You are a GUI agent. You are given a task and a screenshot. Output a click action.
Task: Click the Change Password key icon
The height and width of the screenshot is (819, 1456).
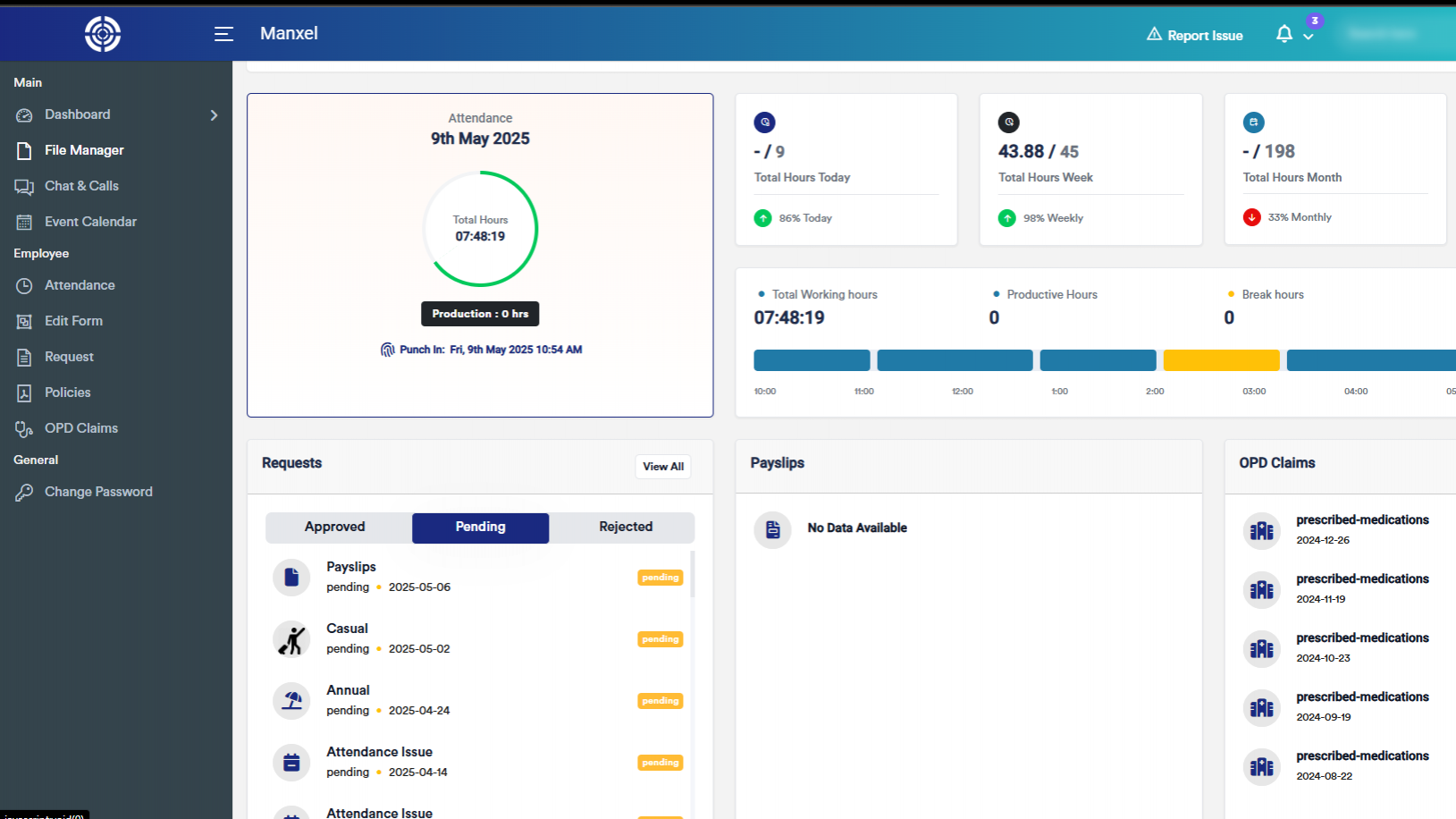coord(24,493)
